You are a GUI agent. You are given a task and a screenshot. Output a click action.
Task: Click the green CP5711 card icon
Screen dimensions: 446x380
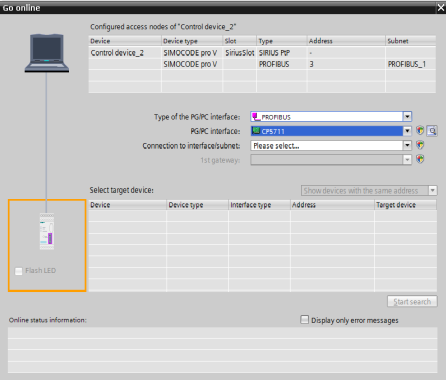[x=256, y=131]
